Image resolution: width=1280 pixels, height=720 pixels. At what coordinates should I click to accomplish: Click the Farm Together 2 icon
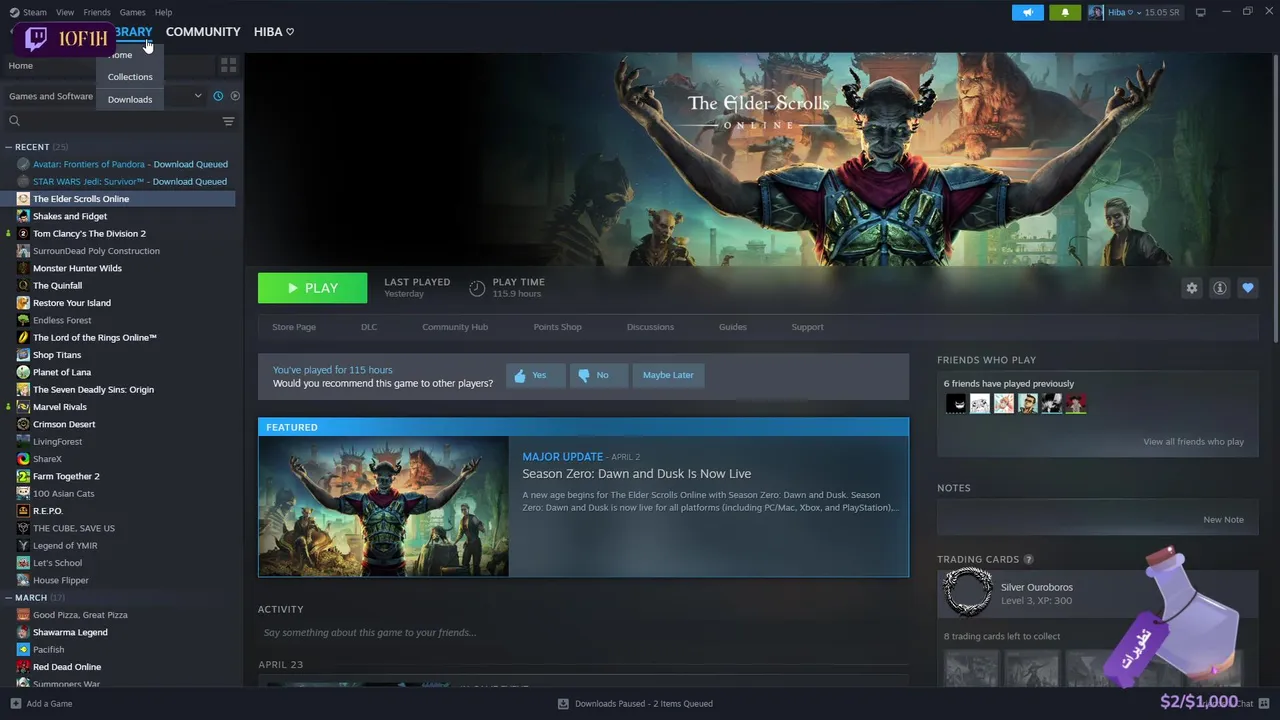(23, 476)
